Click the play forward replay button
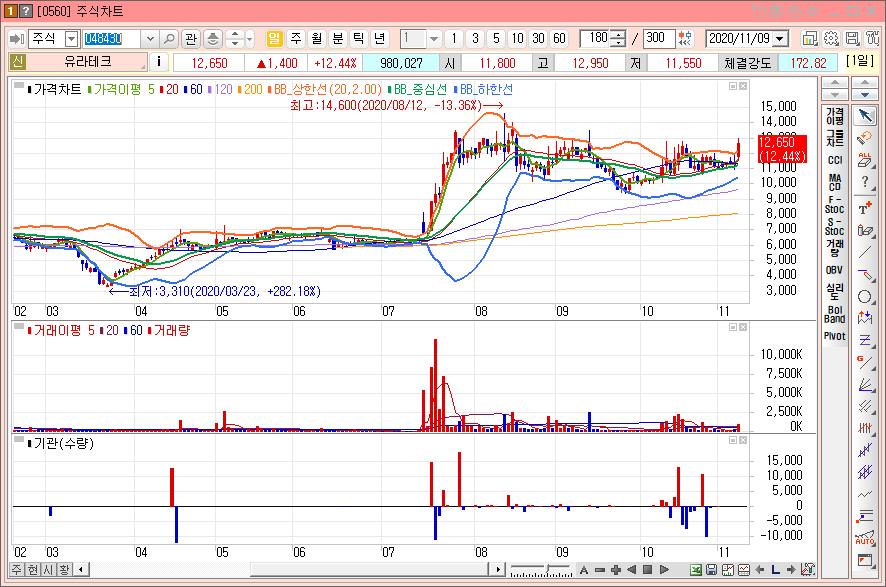Viewport: 886px width, 587px height. 664,569
